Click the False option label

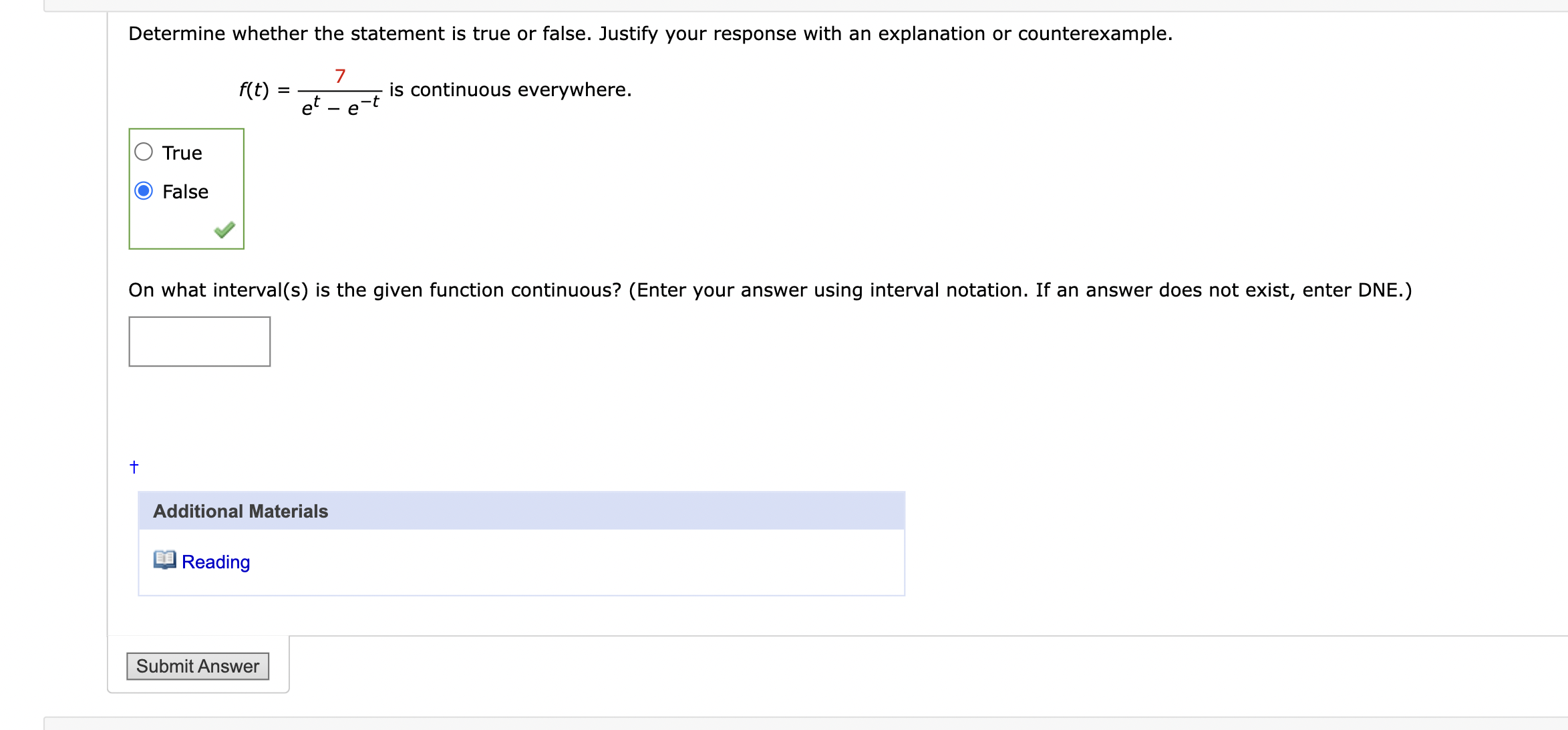185,192
